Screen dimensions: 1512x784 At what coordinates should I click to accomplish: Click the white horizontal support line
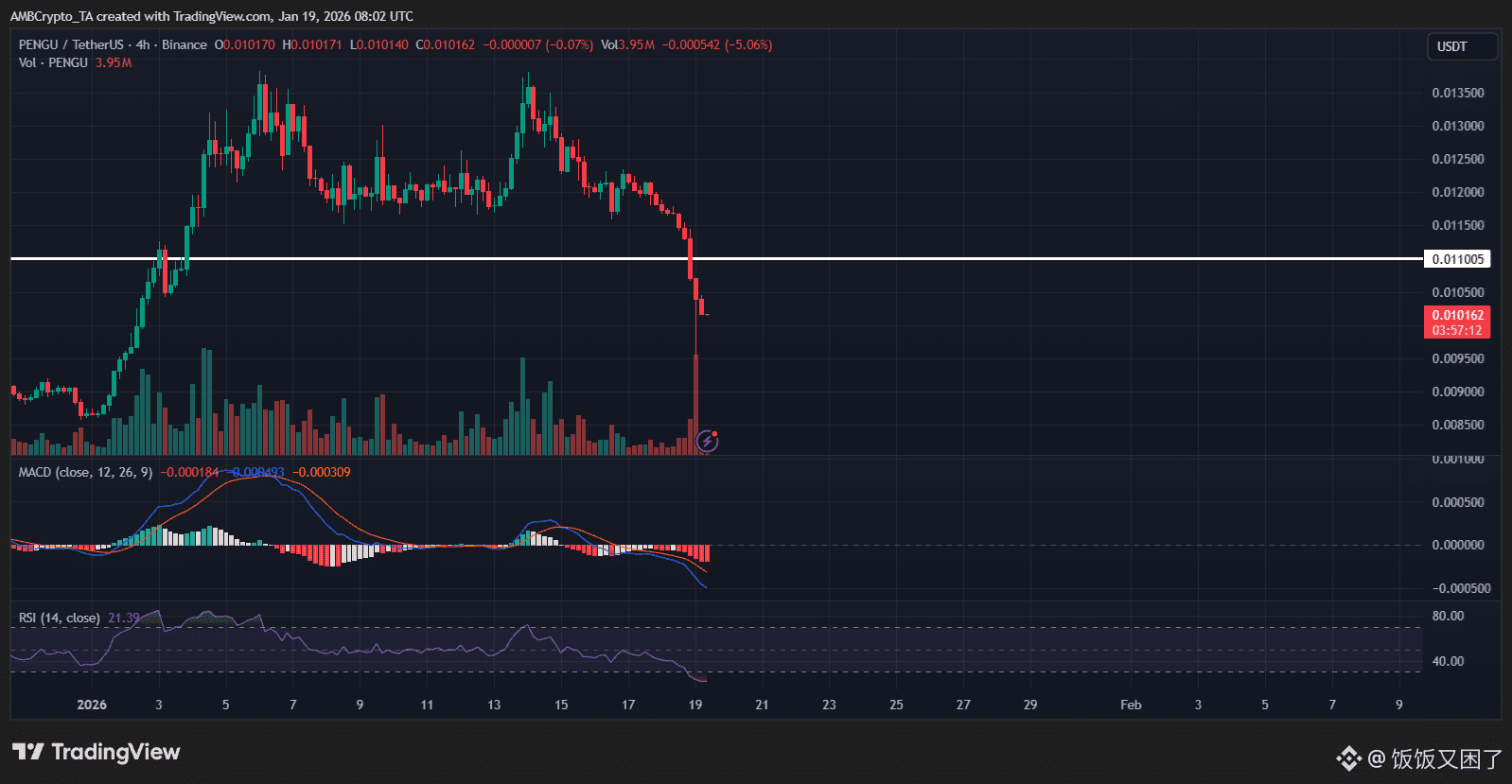pos(716,258)
